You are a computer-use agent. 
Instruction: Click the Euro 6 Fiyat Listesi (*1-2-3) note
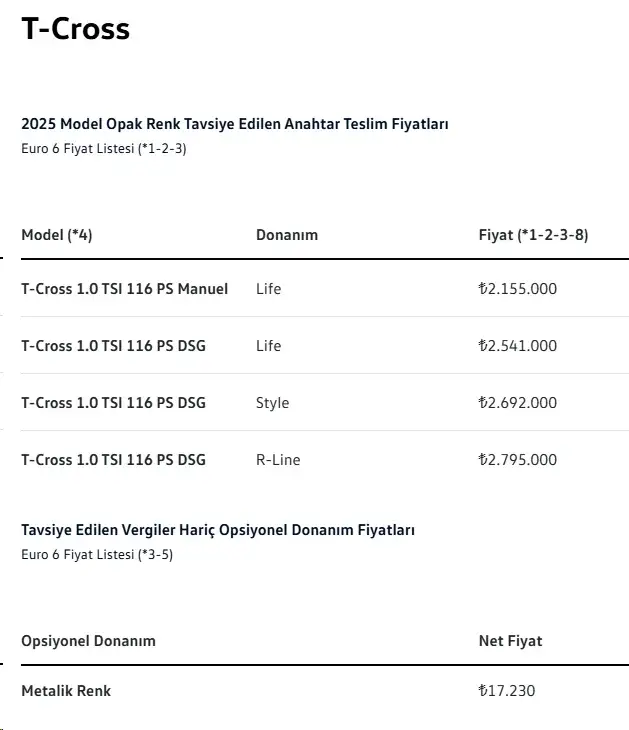point(104,149)
